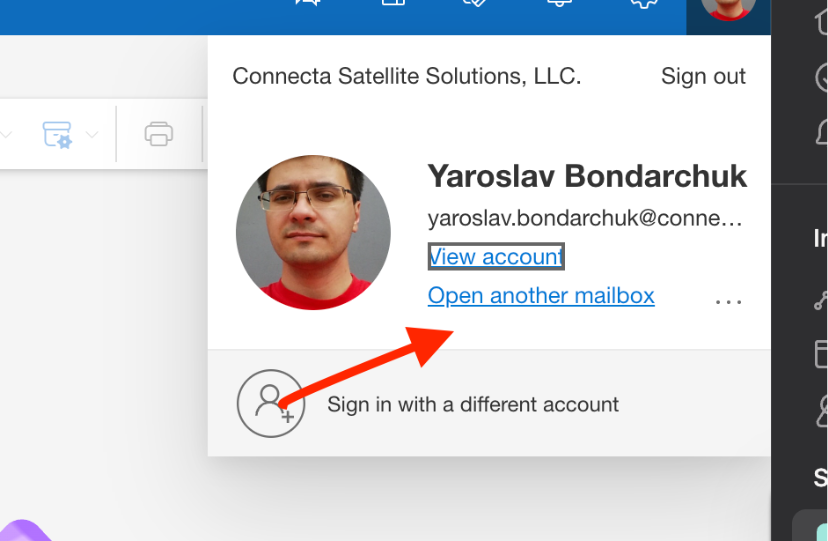The image size is (828, 541).
Task: Open the View account link
Action: click(495, 257)
